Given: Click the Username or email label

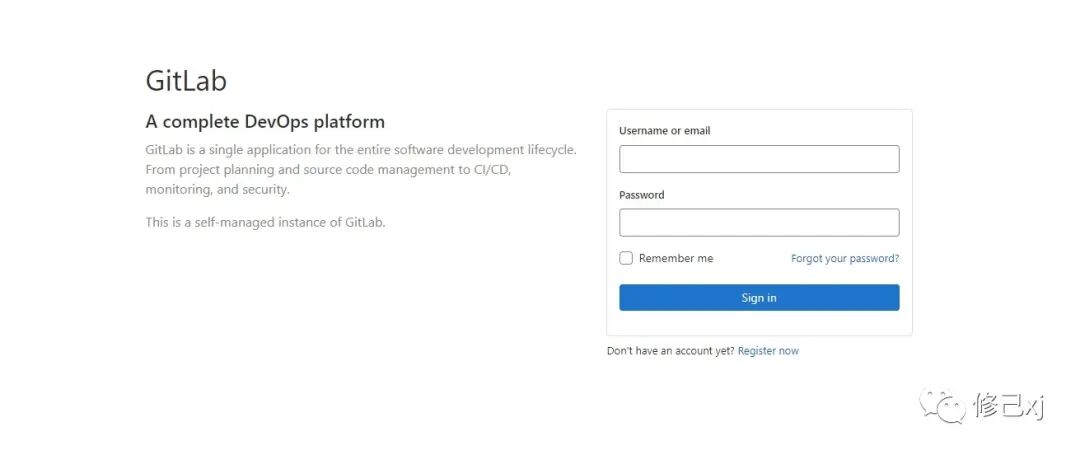Looking at the screenshot, I should pos(665,131).
